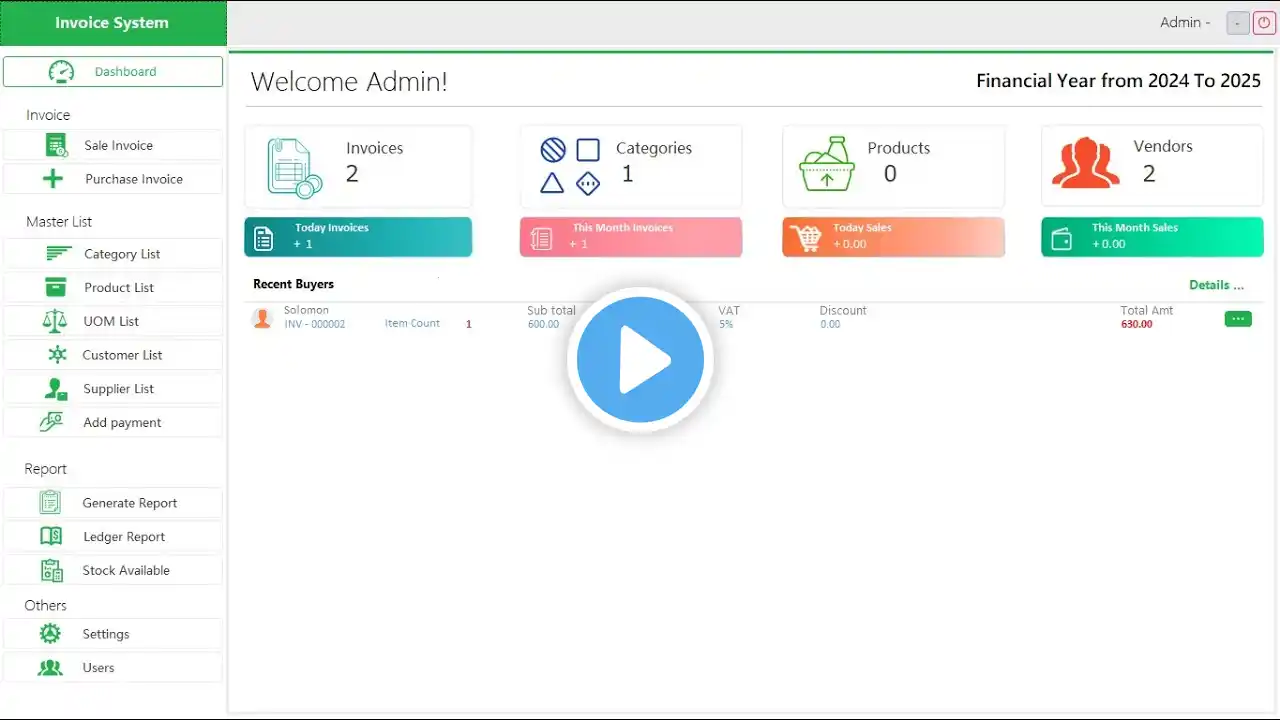Click the Total Amt value 630.00
This screenshot has width=1280, height=720.
(x=1136, y=324)
